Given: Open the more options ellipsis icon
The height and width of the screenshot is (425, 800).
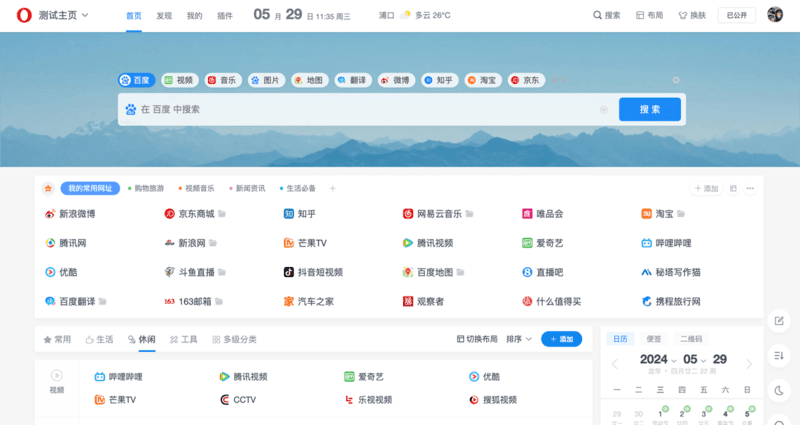Looking at the screenshot, I should coord(750,188).
